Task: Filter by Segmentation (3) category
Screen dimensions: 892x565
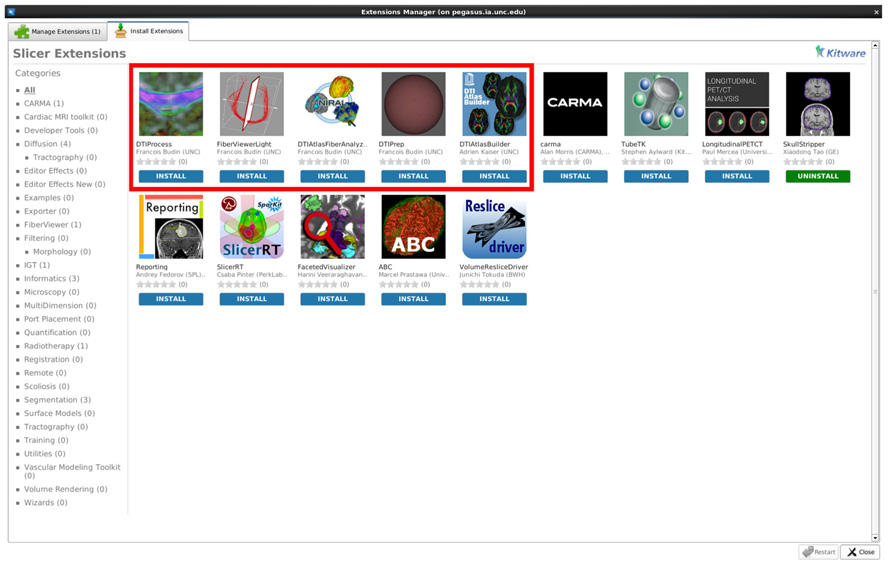Action: 57,400
